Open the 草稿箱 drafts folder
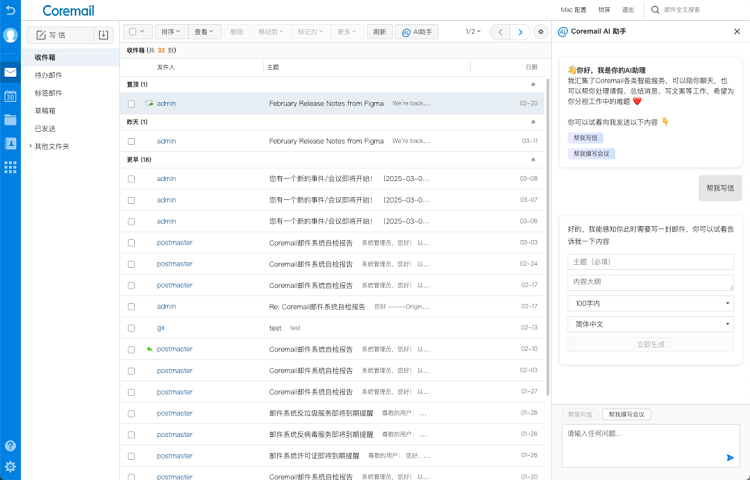 click(x=45, y=110)
